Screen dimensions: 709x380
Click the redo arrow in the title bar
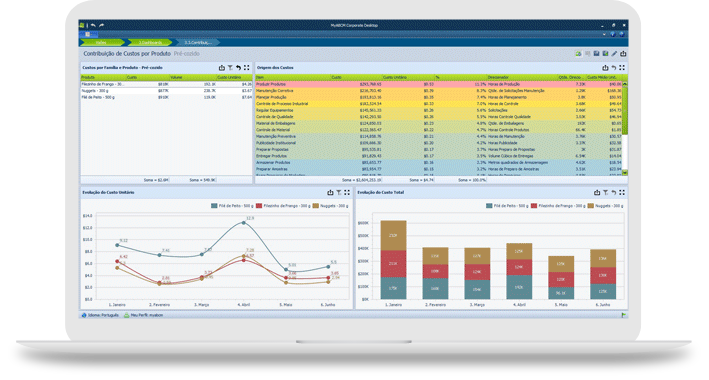click(101, 25)
